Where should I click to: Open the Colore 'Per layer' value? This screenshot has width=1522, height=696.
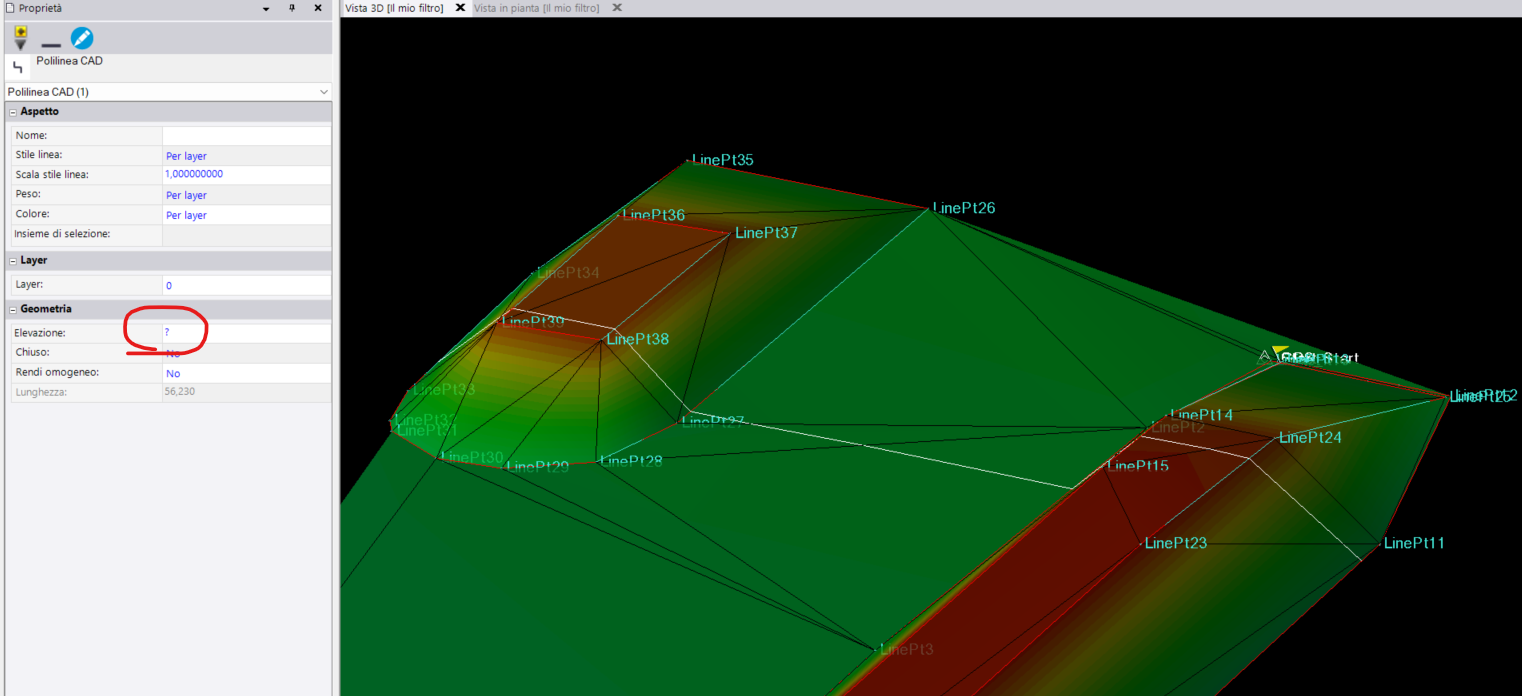pyautogui.click(x=246, y=214)
